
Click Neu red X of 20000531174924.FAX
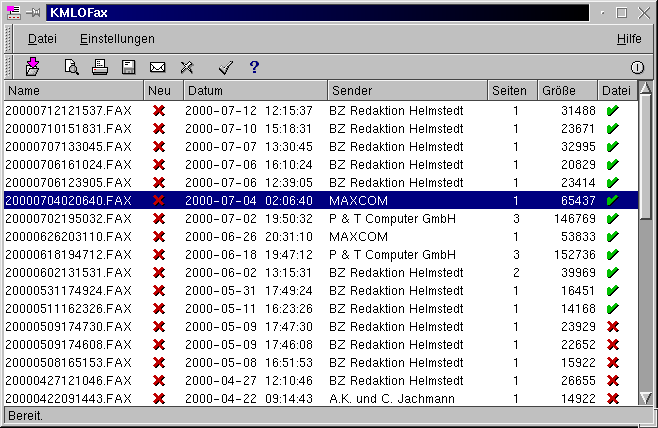(159, 291)
